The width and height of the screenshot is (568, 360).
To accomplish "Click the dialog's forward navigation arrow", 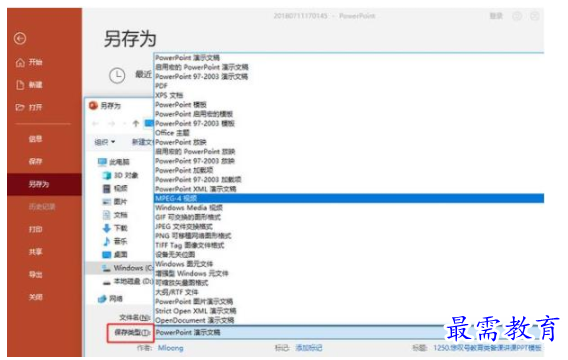I will 112,124.
